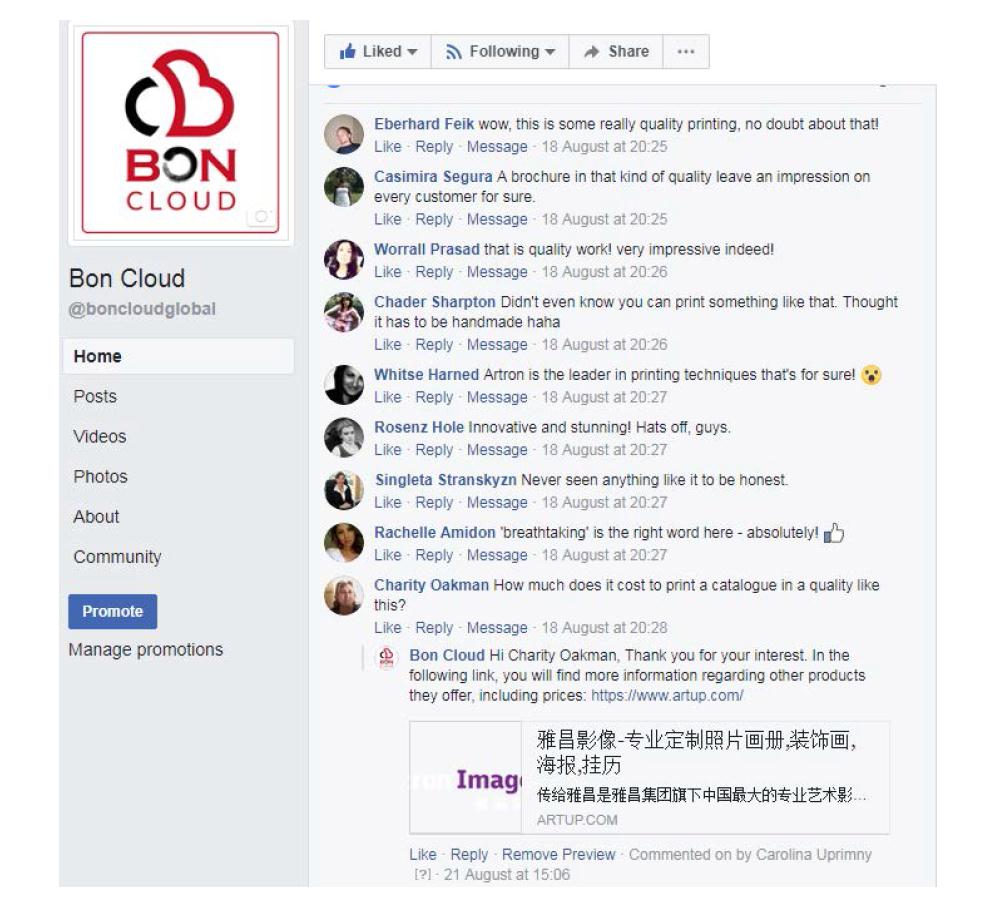Open Eberhard Feik's profile avatar
The width and height of the screenshot is (1000, 900).
(x=344, y=134)
